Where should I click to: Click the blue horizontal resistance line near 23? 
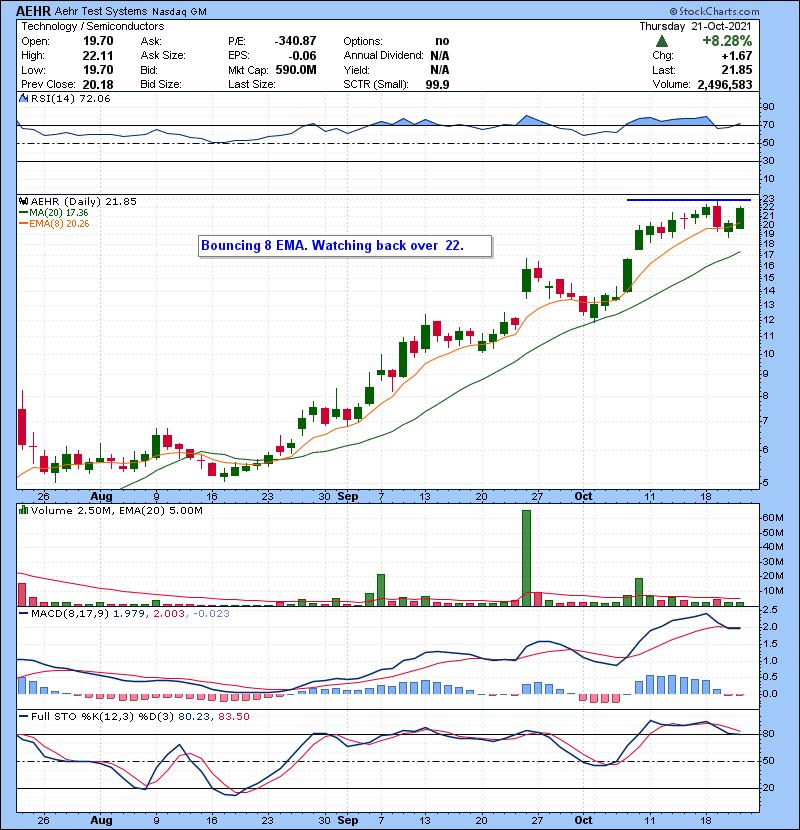689,200
